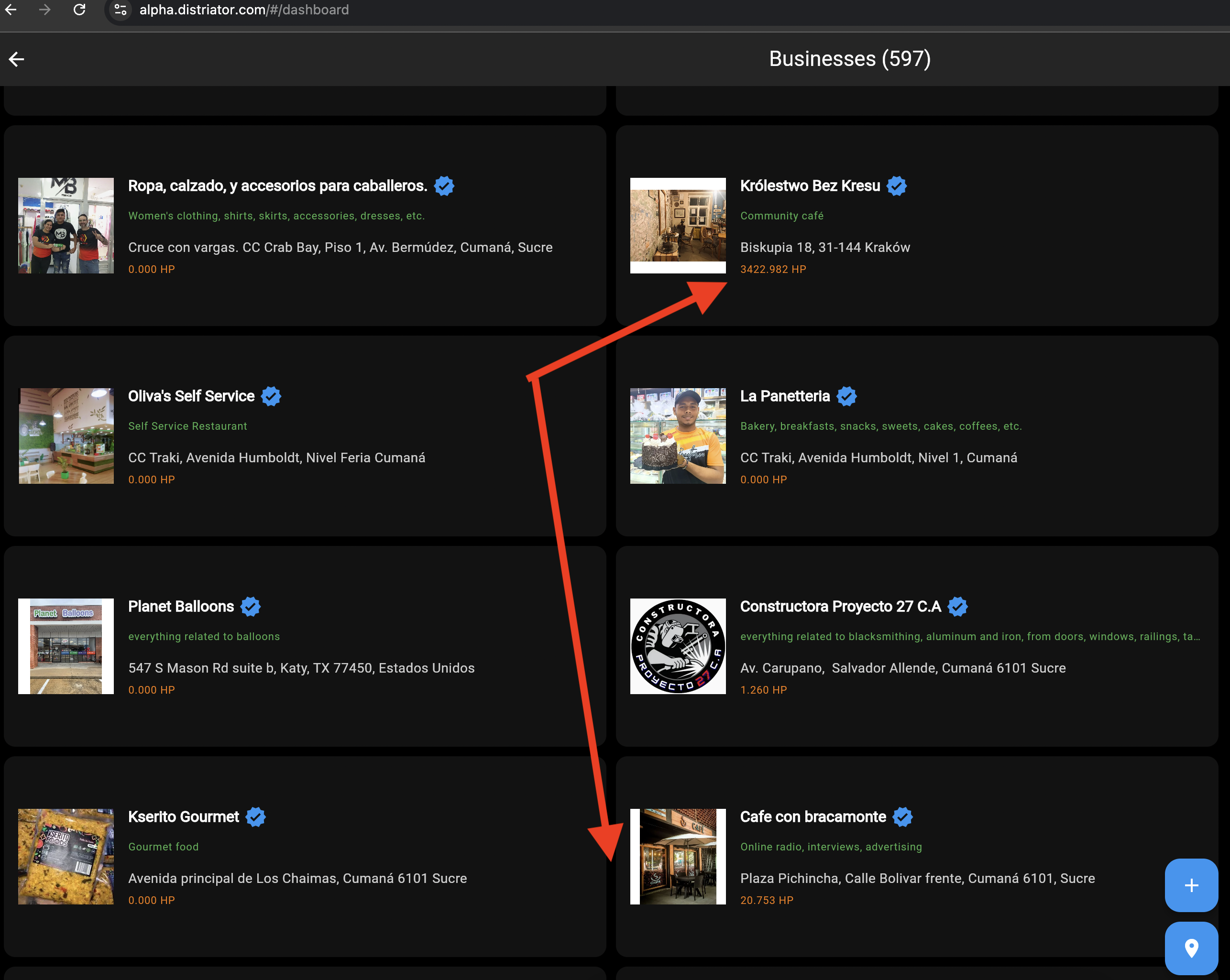Click address Biskupia 18, 31-144 Kraków
The image size is (1230, 980).
coord(825,248)
